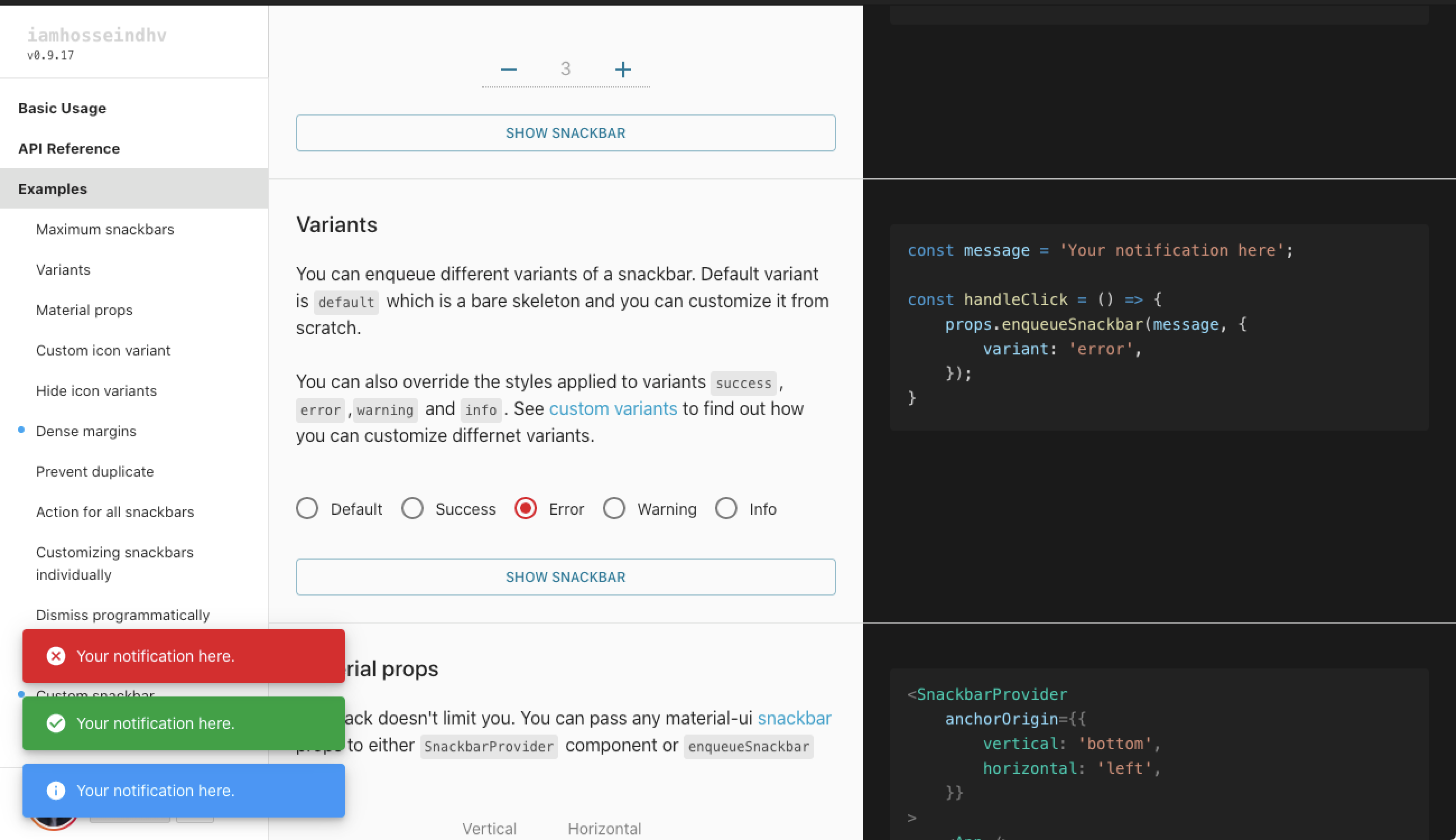Click the checkmark icon in the green snackbar

[56, 723]
